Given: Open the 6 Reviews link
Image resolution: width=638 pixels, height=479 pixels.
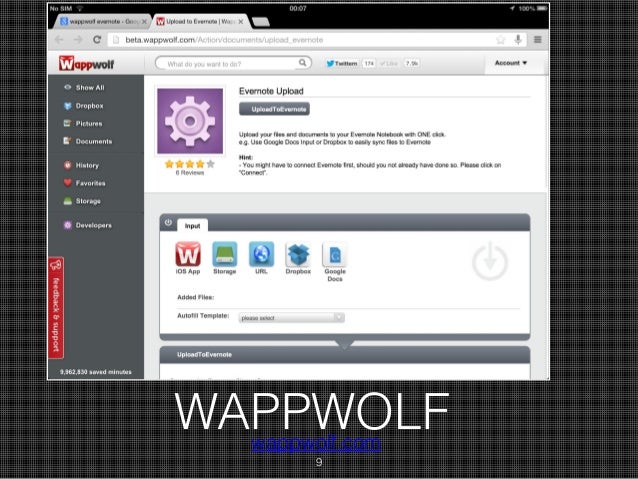Looking at the screenshot, I should 190,173.
